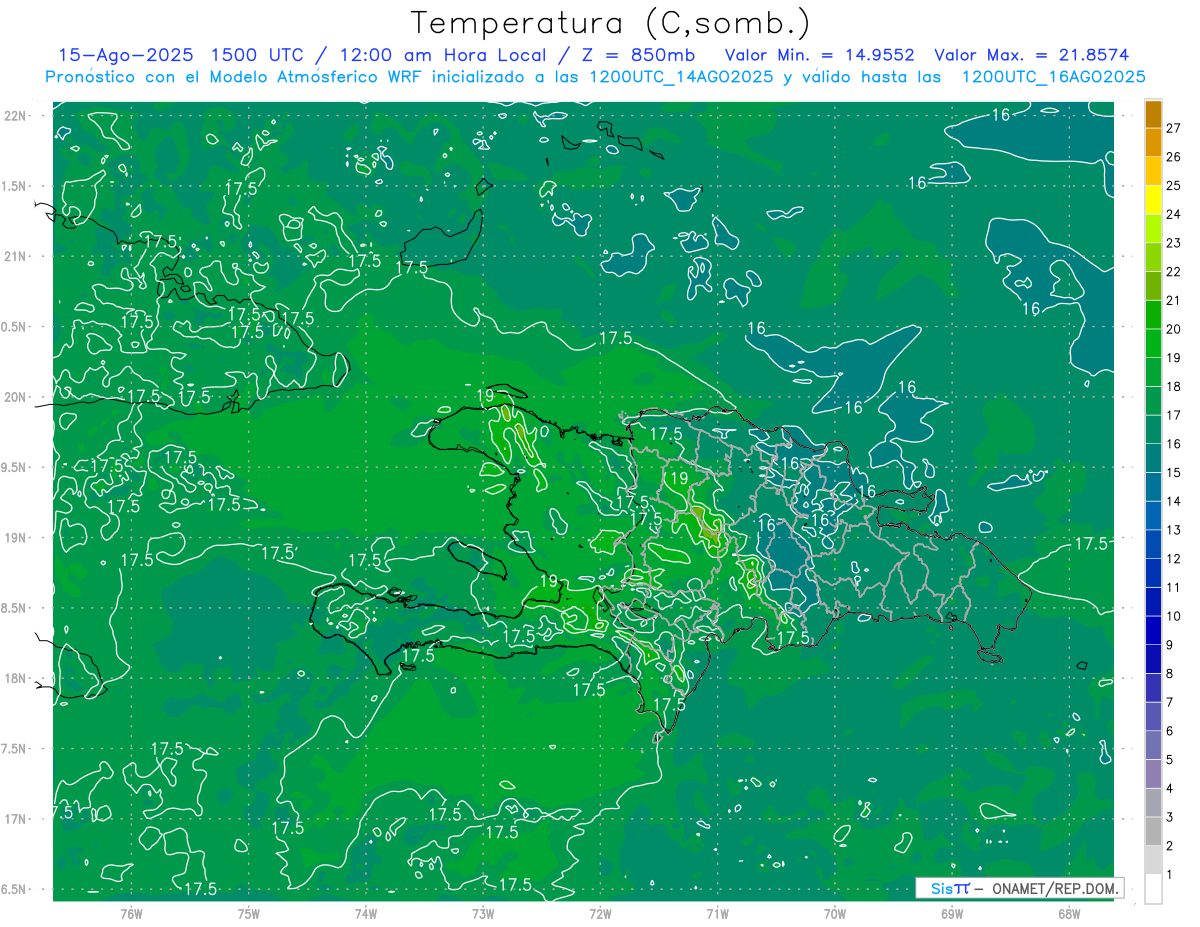Viewport: 1200px width, 927px height.
Task: Click the "17N" latitude axis label
Action: pyautogui.click(x=16, y=819)
